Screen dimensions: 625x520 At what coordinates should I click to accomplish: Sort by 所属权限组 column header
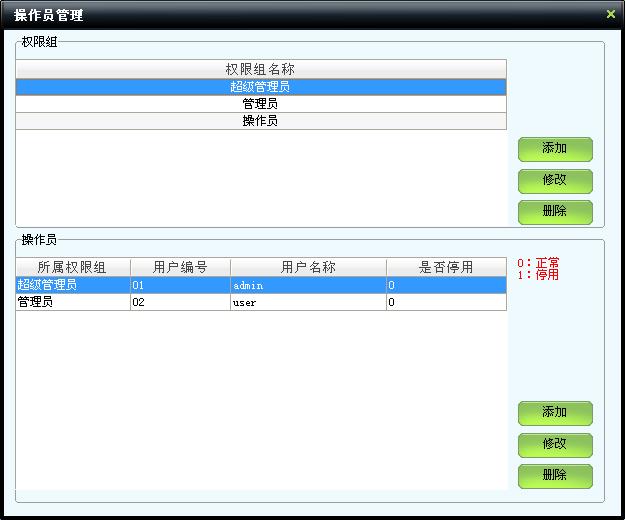(72, 268)
